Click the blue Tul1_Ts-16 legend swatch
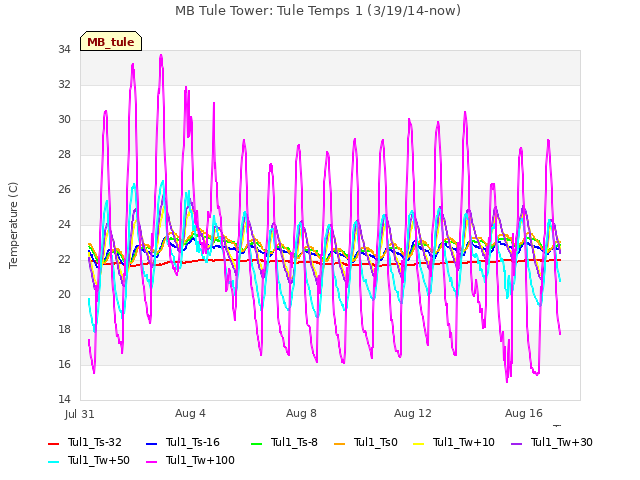This screenshot has height=480, width=640. [x=152, y=443]
